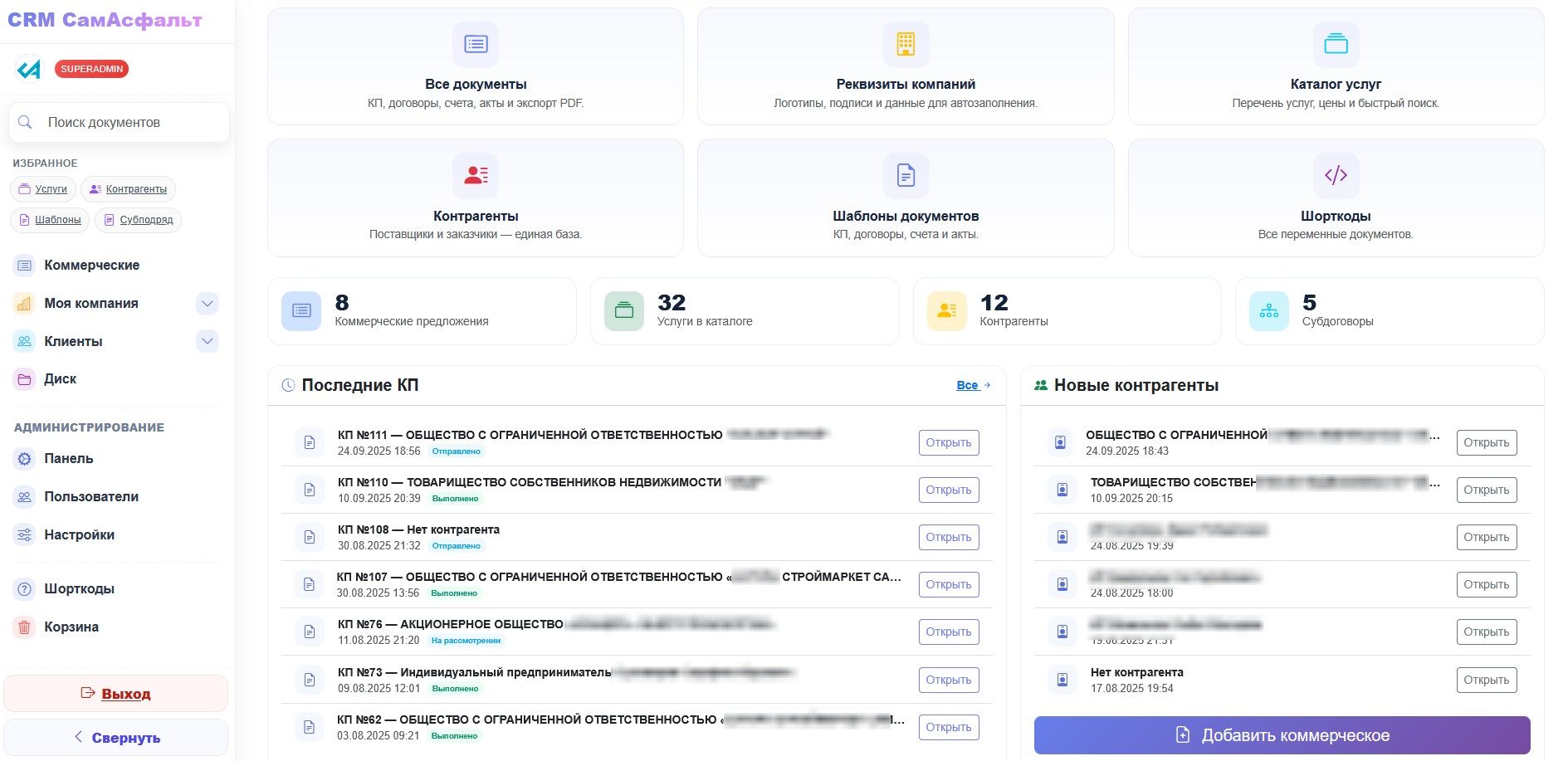
Task: Open contractor dated 24.08.2025 18:00
Action: [1487, 584]
